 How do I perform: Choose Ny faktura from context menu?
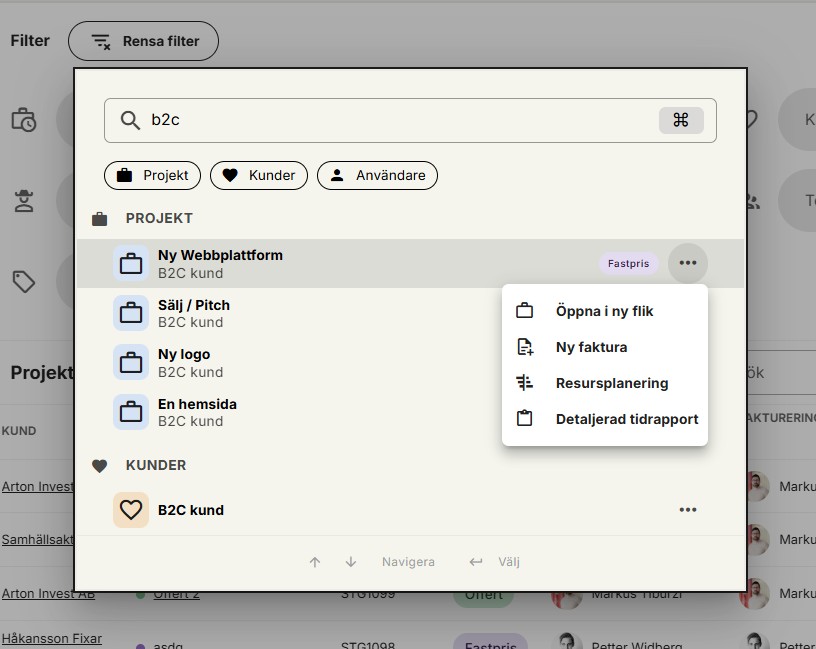click(x=591, y=347)
